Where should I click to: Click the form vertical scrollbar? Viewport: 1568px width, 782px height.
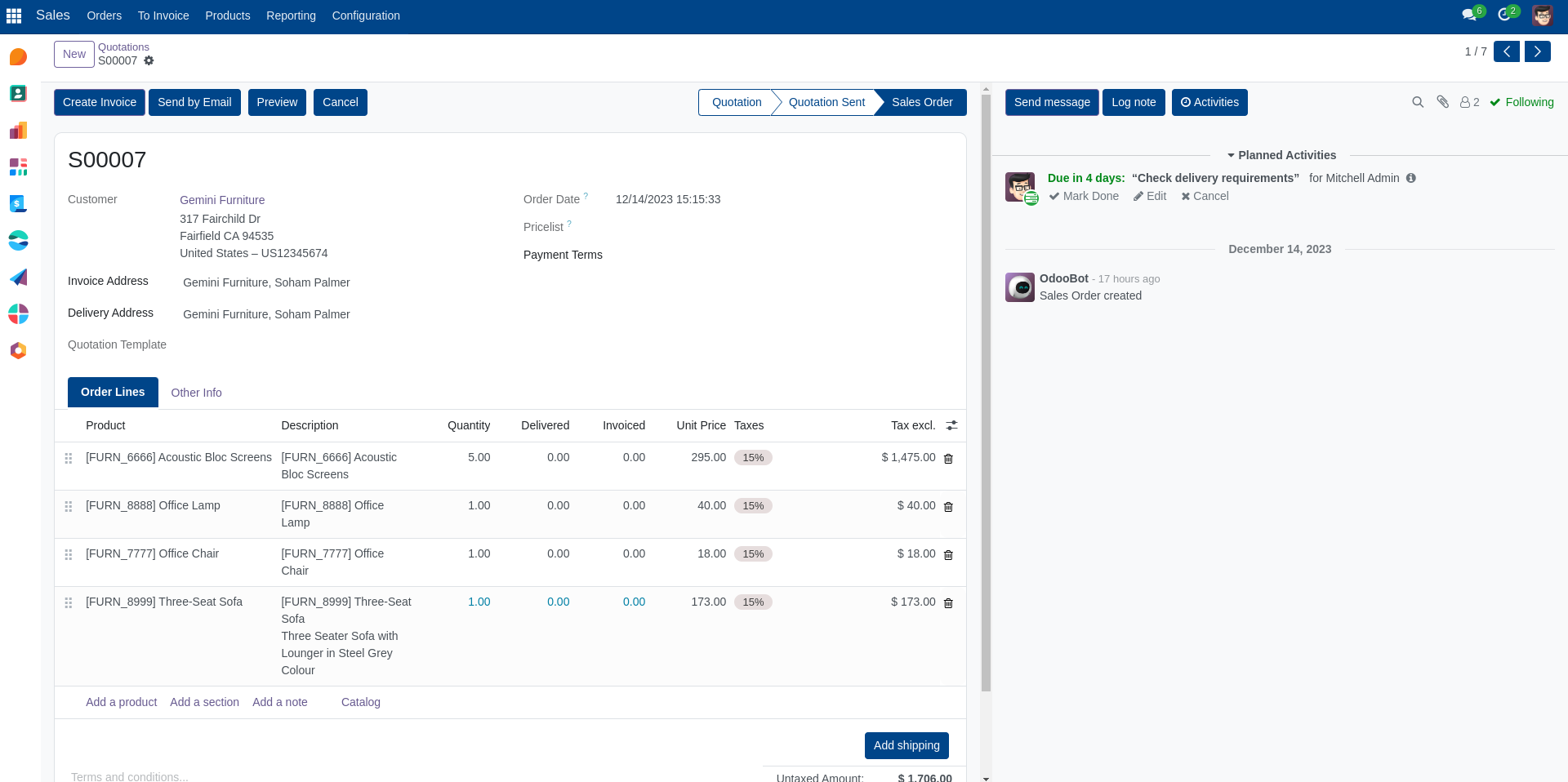(986, 392)
